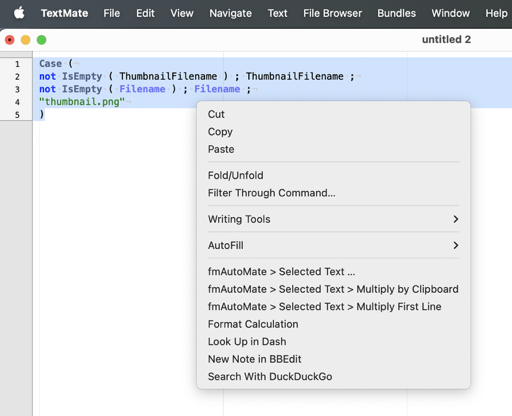Viewport: 512px width, 416px height.
Task: Open the File menu
Action: point(111,13)
